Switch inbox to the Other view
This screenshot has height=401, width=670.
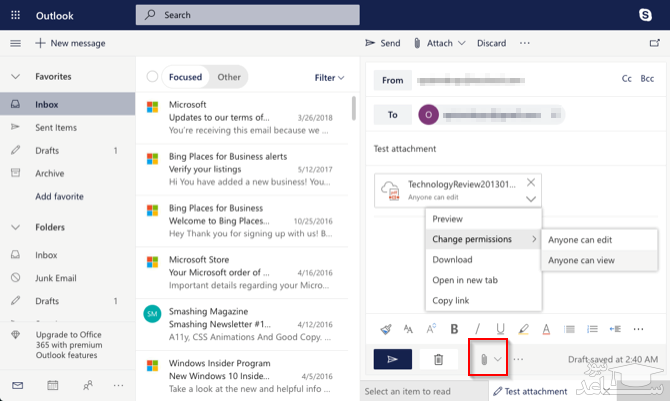pyautogui.click(x=229, y=77)
